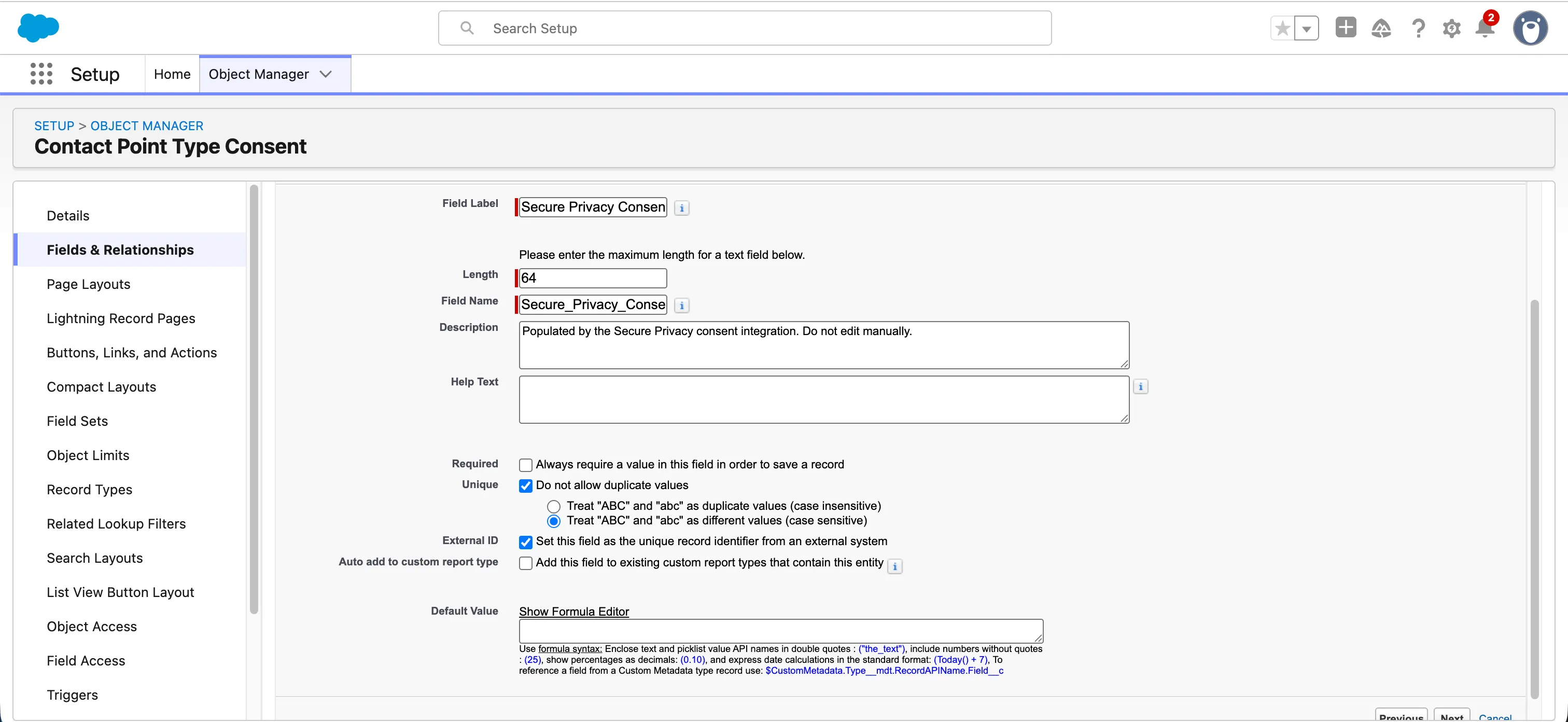This screenshot has width=1568, height=722.
Task: Focus the Search Setup box
Action: tap(745, 28)
